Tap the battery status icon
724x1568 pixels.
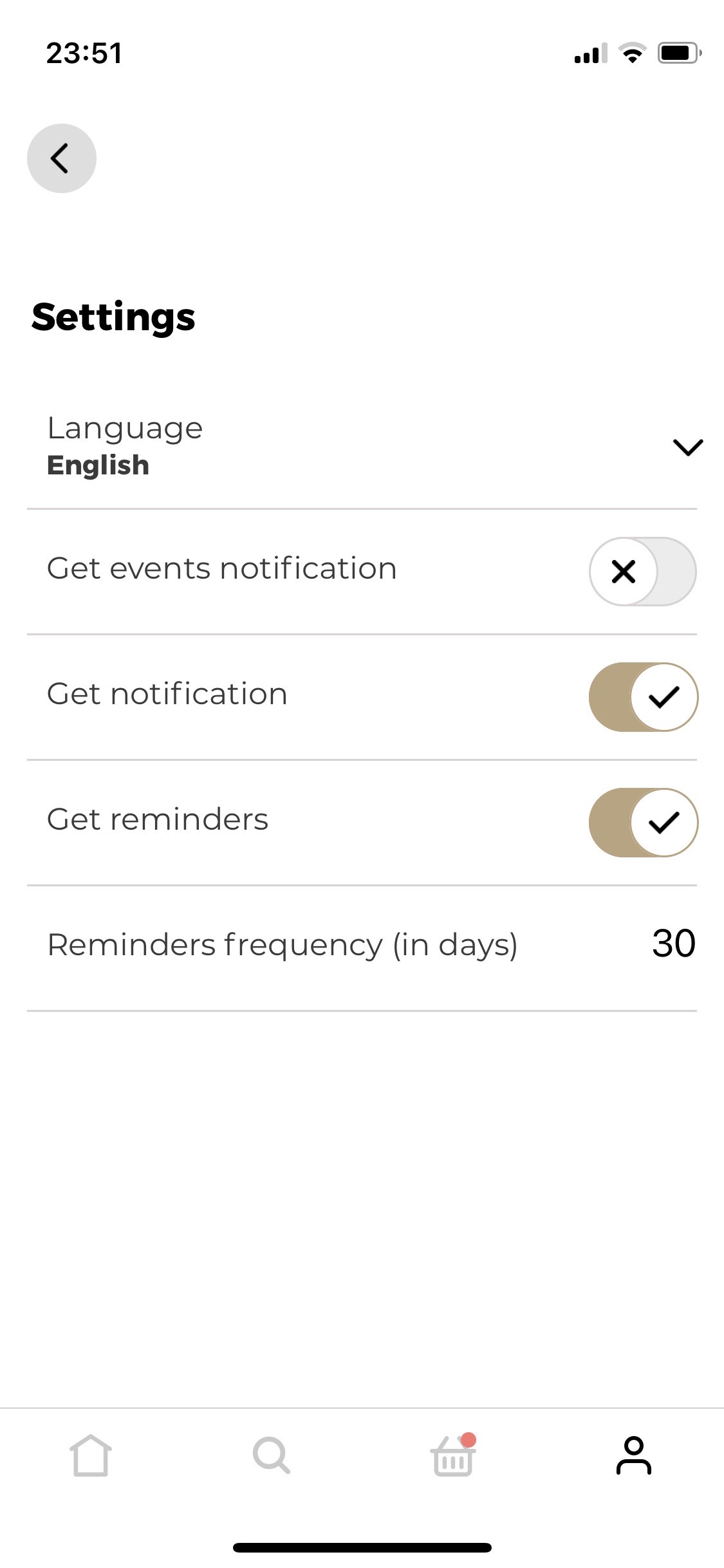pyautogui.click(x=679, y=53)
